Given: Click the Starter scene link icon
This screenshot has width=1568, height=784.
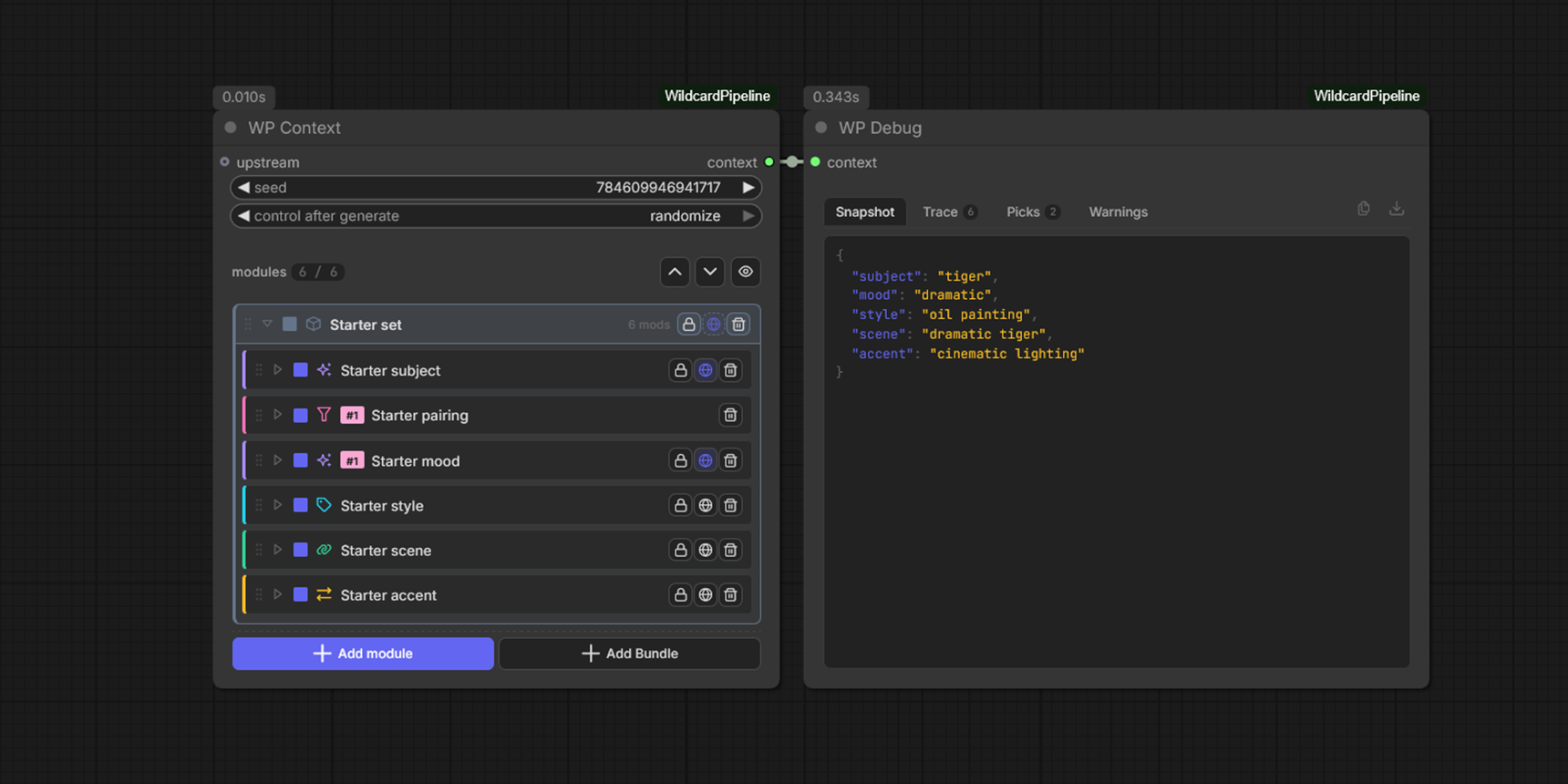Looking at the screenshot, I should click(x=324, y=550).
